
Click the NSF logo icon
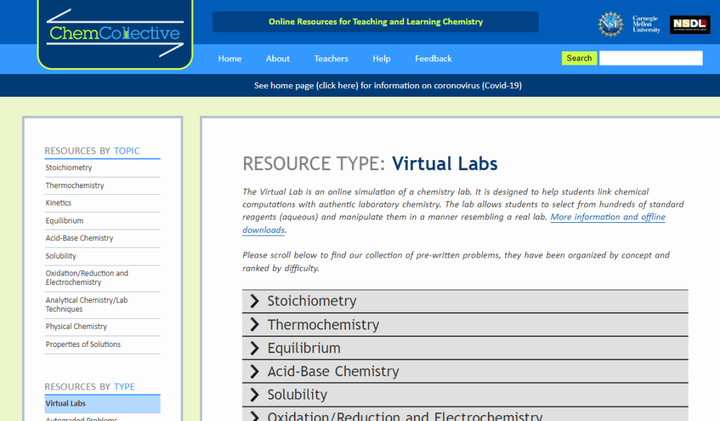pos(610,24)
